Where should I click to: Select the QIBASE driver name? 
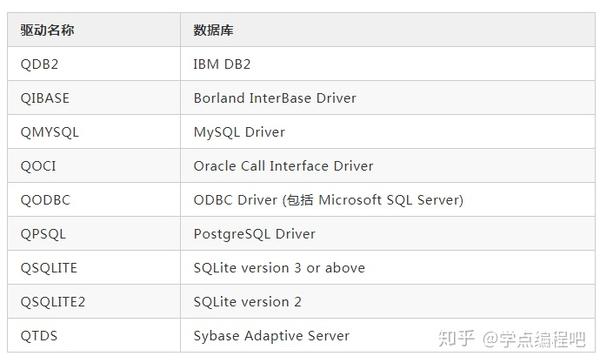tap(45, 98)
